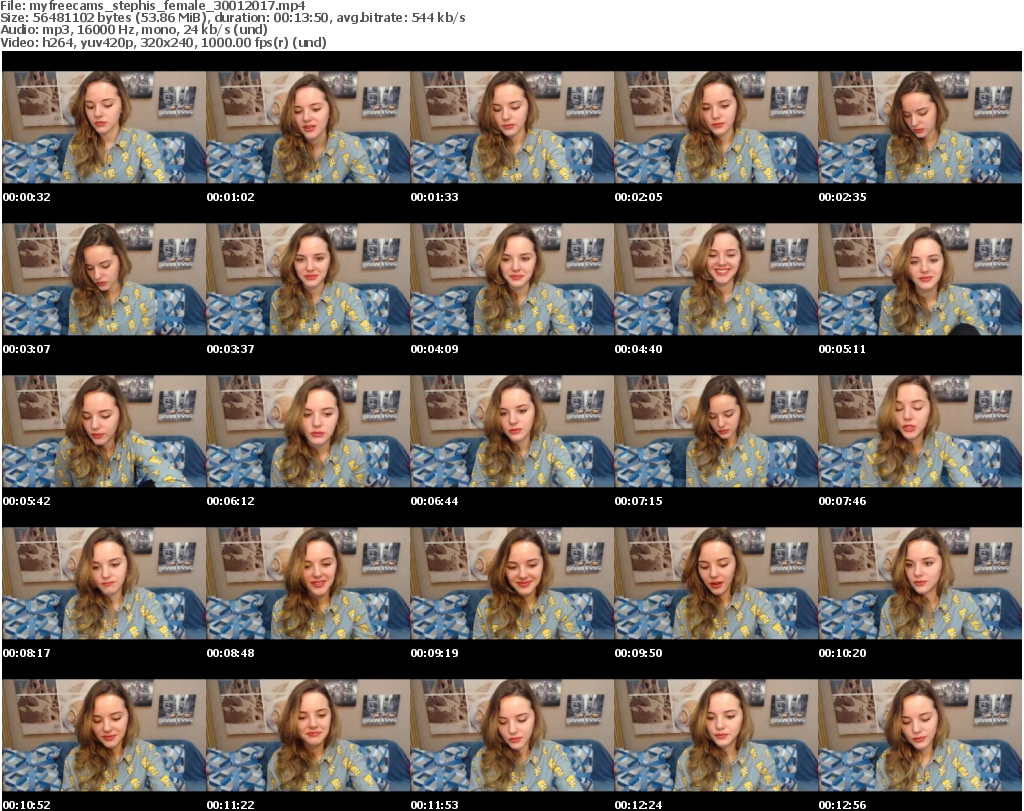Click the 00:12:56 timestamp label

pos(842,805)
